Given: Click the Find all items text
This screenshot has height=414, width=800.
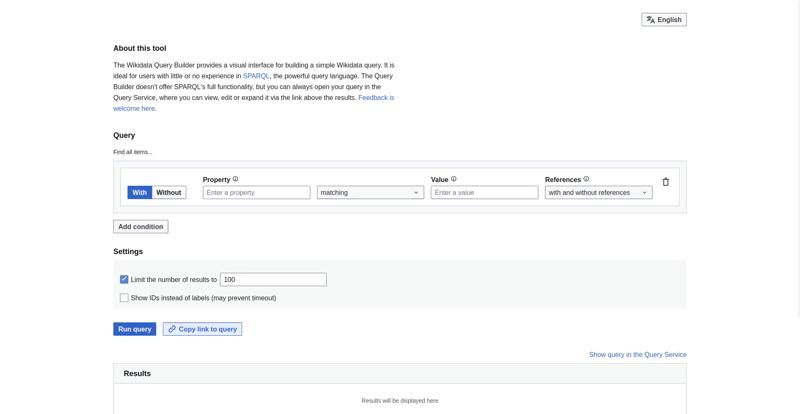Looking at the screenshot, I should coord(133,152).
